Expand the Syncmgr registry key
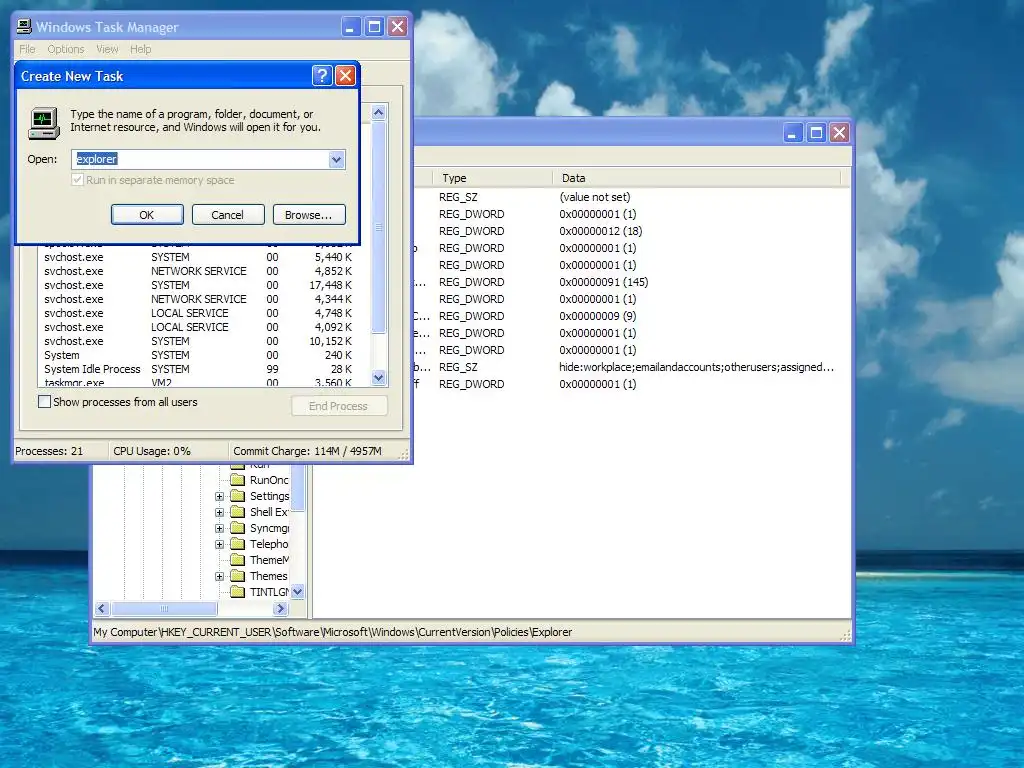1024x768 pixels. click(x=219, y=528)
